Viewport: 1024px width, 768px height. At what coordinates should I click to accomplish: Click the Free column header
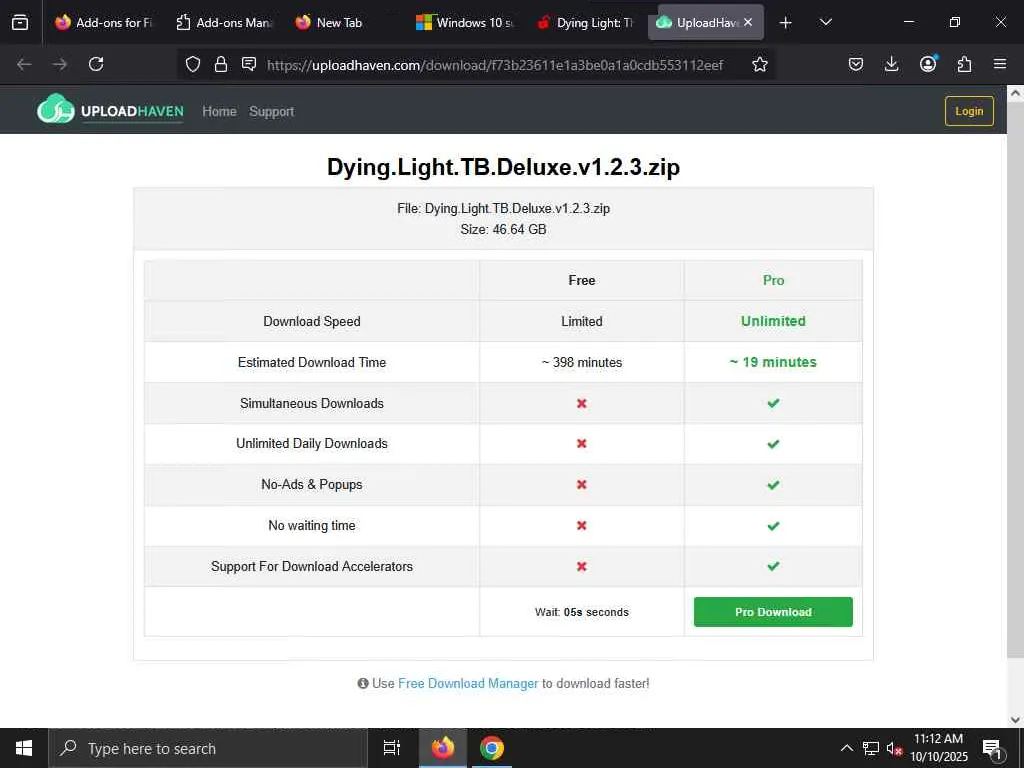[x=582, y=280]
